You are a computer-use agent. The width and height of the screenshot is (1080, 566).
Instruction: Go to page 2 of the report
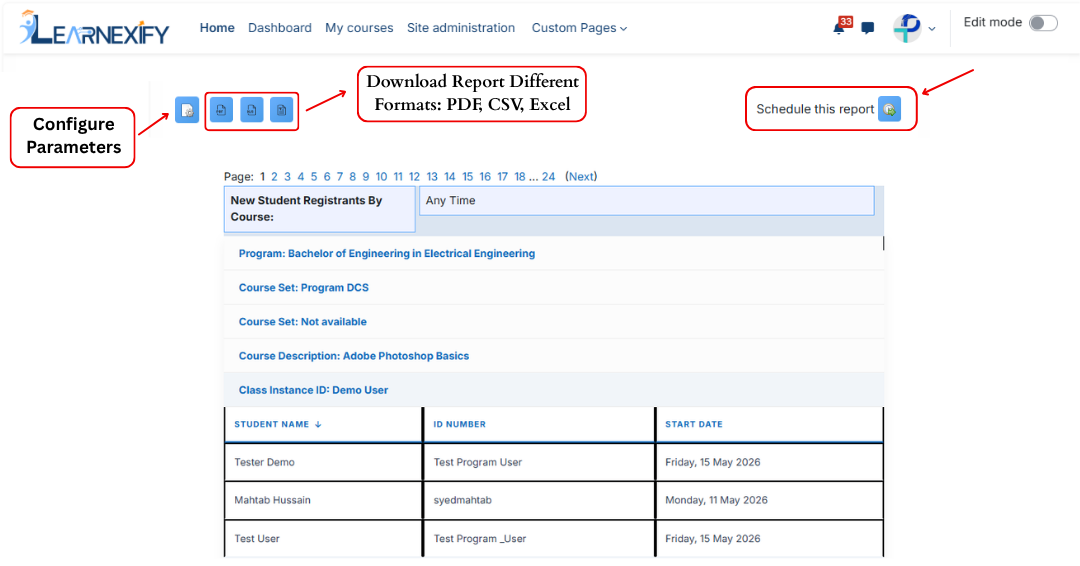[274, 177]
